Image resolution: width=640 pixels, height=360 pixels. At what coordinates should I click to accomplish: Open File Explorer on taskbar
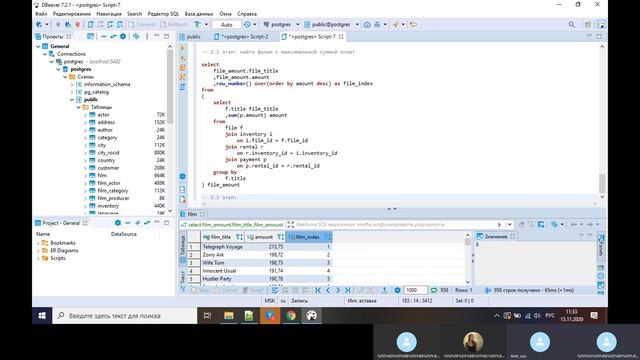229,316
